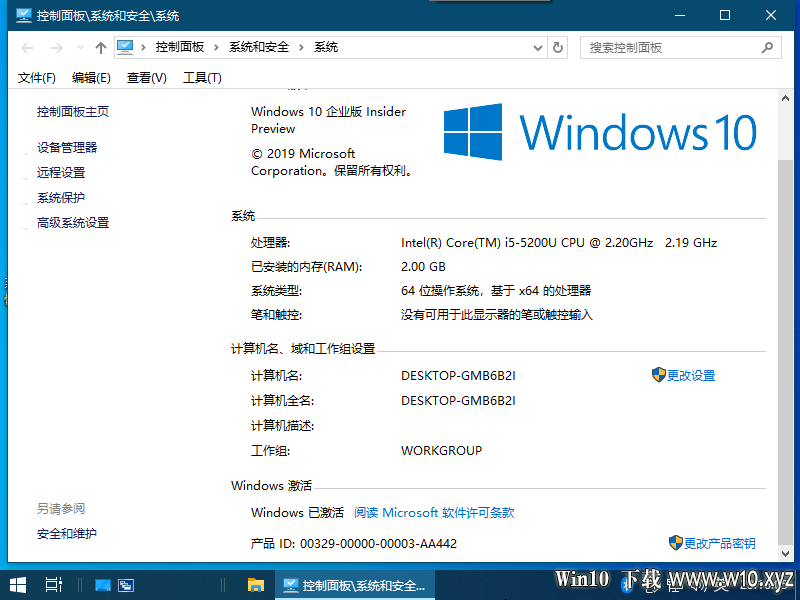Open File Explorer from taskbar
This screenshot has width=800, height=600.
pos(256,585)
